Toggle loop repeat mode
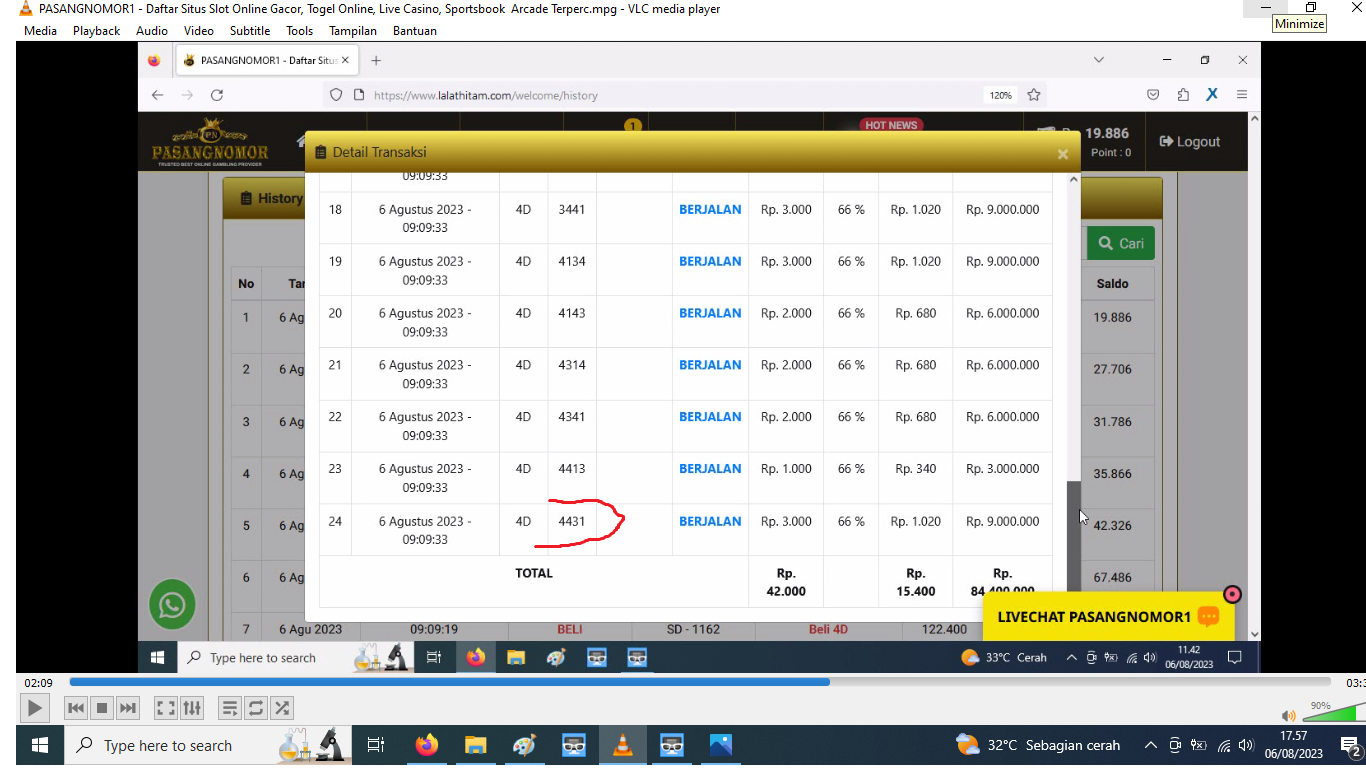Screen dimensions: 1366x768 click(256, 708)
